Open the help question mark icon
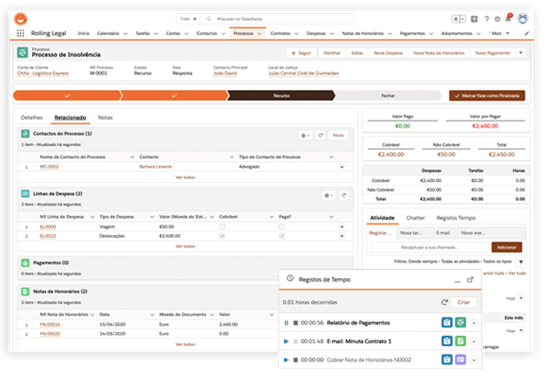The height and width of the screenshot is (383, 550). 487,19
